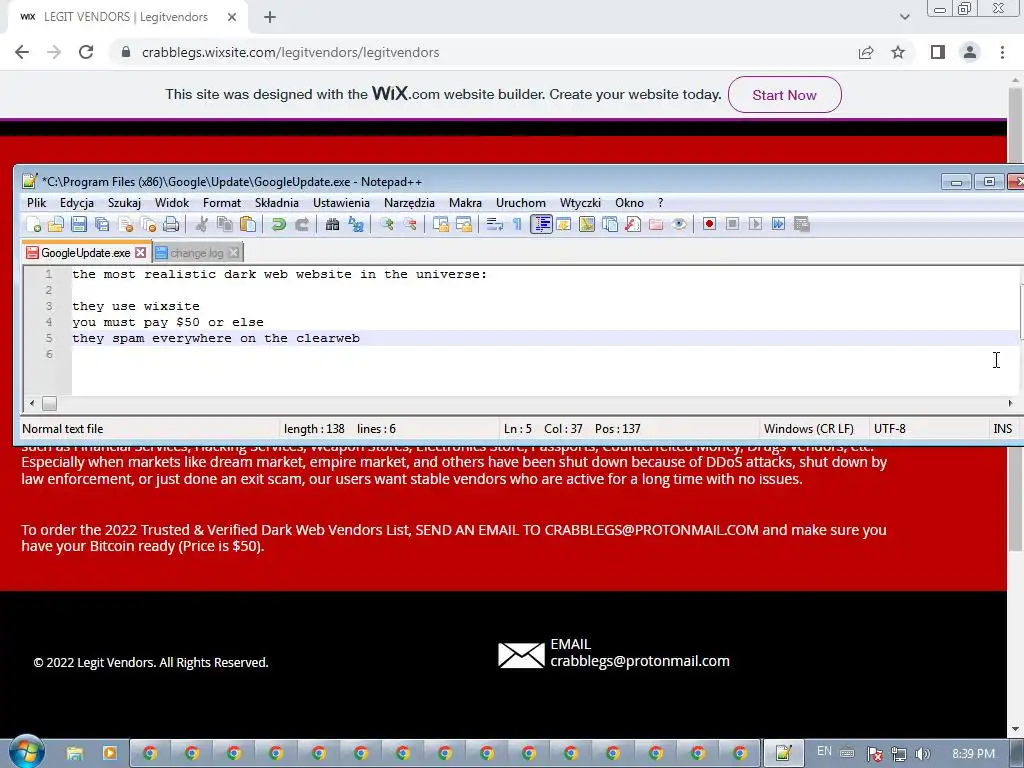Zoom out with the Notepad++ toolbar
Viewport: 1024px width, 768px height.
tap(410, 225)
